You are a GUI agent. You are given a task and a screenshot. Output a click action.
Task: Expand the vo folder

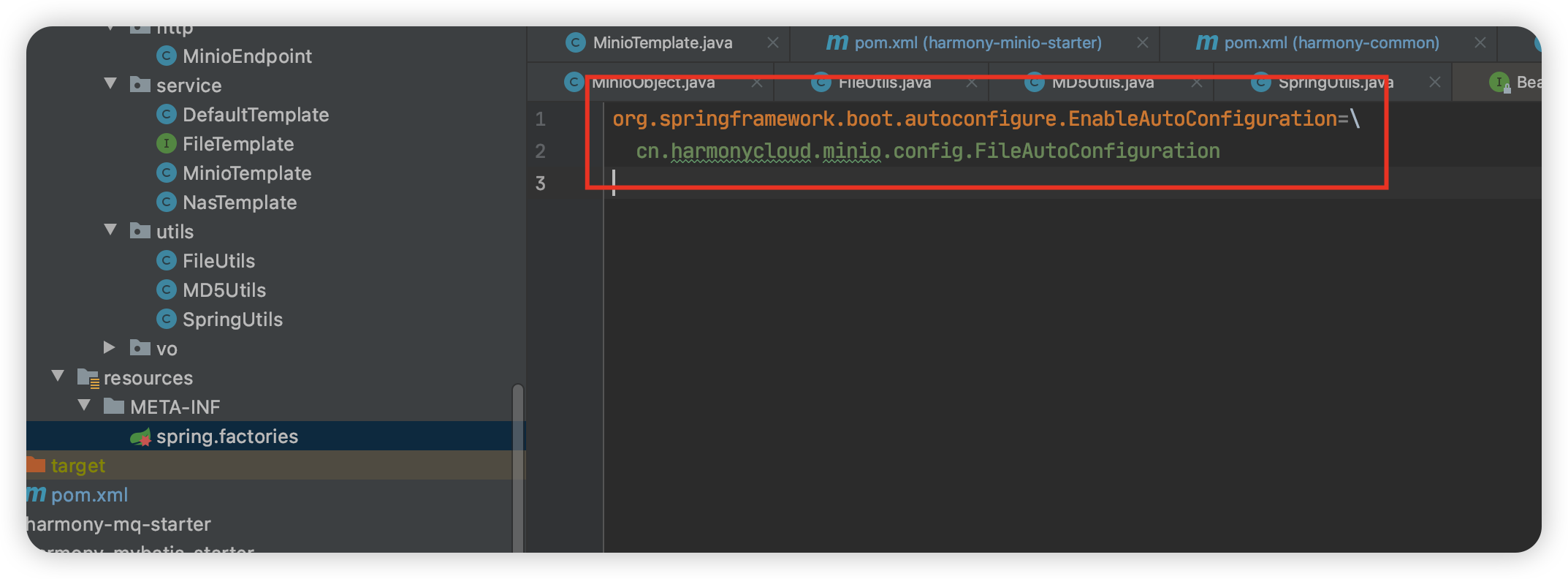110,347
